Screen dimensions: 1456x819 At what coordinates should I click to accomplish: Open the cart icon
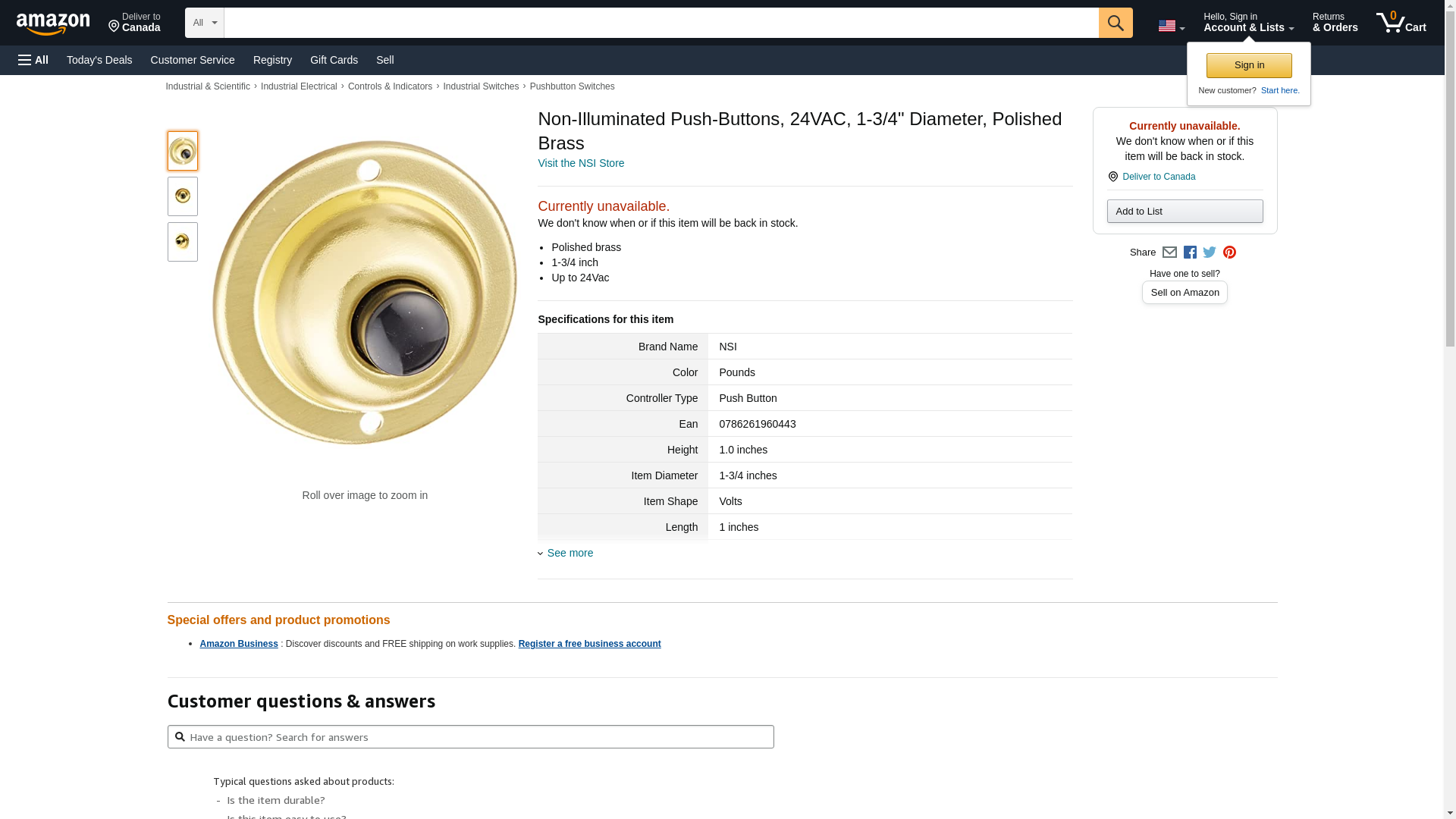coord(1401,23)
